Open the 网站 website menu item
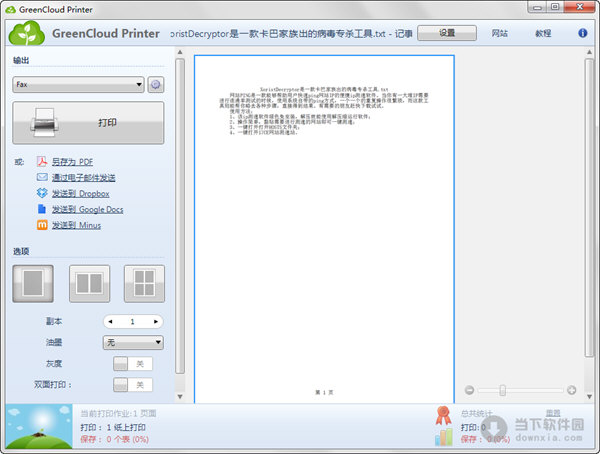This screenshot has height=454, width=600. tap(499, 33)
